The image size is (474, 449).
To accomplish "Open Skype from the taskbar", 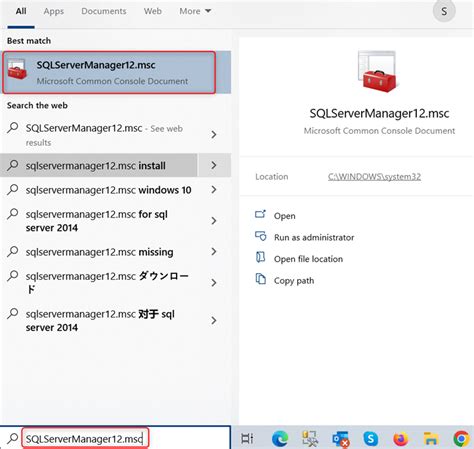I will point(371,439).
